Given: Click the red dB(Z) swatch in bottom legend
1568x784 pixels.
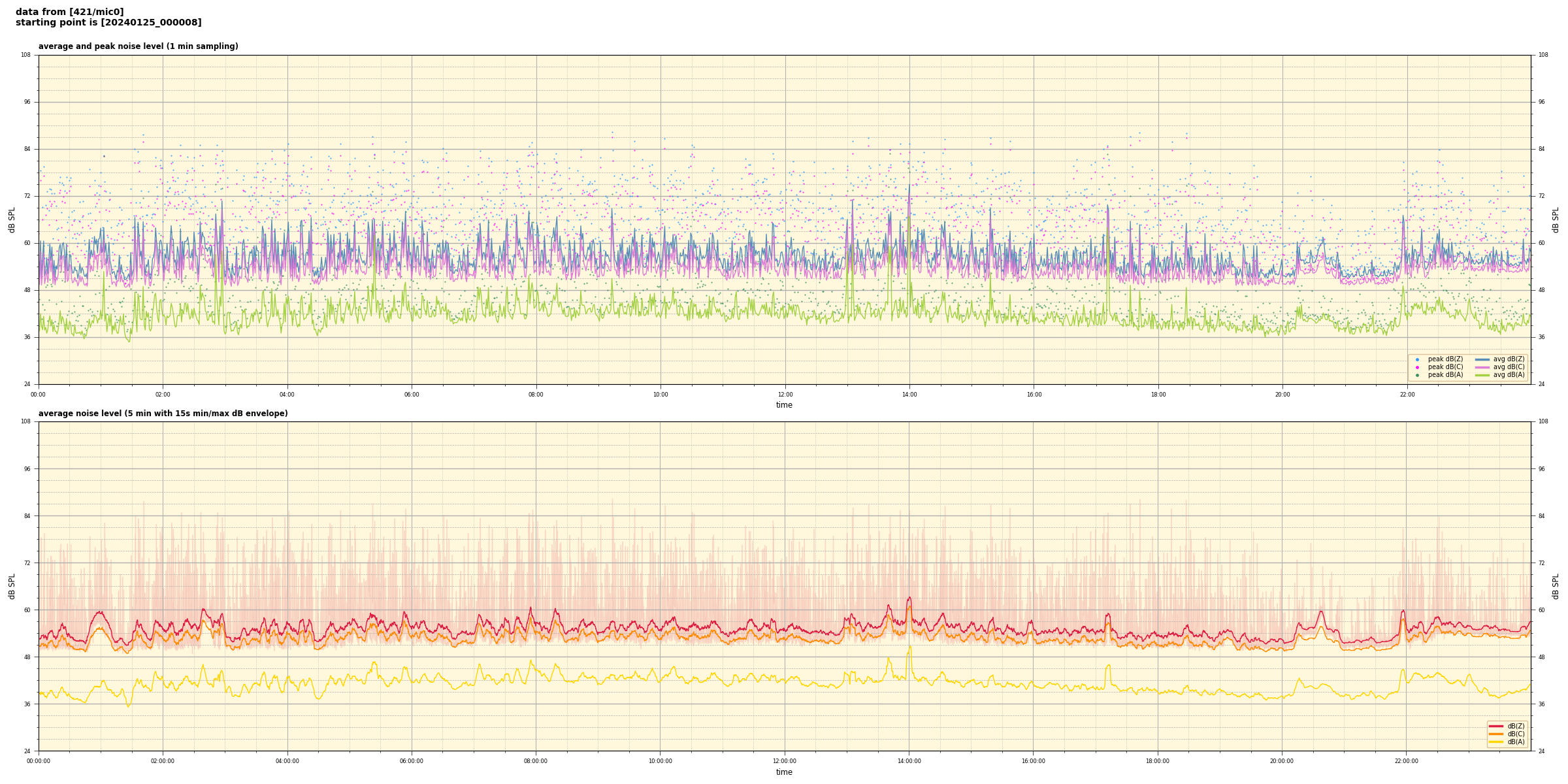Looking at the screenshot, I should pos(1496,726).
